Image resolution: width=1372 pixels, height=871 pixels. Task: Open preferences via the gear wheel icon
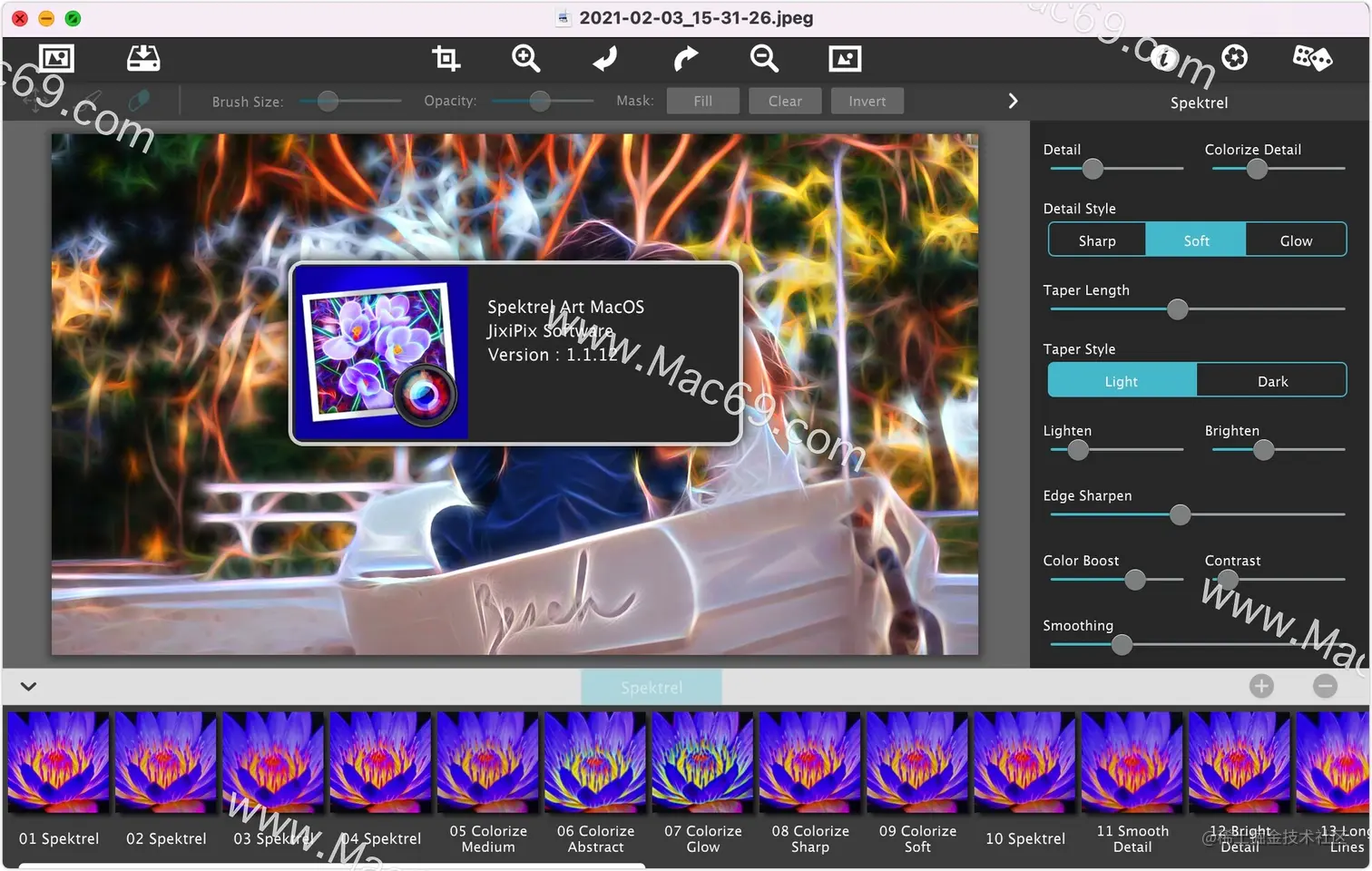[1234, 58]
